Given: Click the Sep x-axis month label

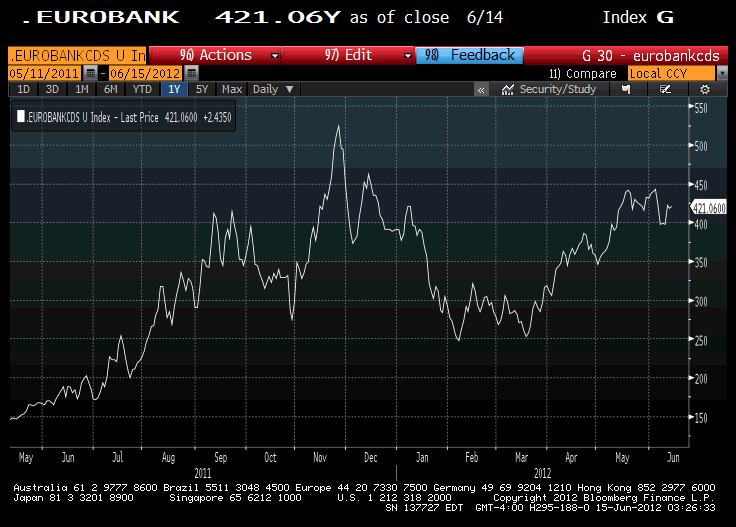Looking at the screenshot, I should pos(221,457).
